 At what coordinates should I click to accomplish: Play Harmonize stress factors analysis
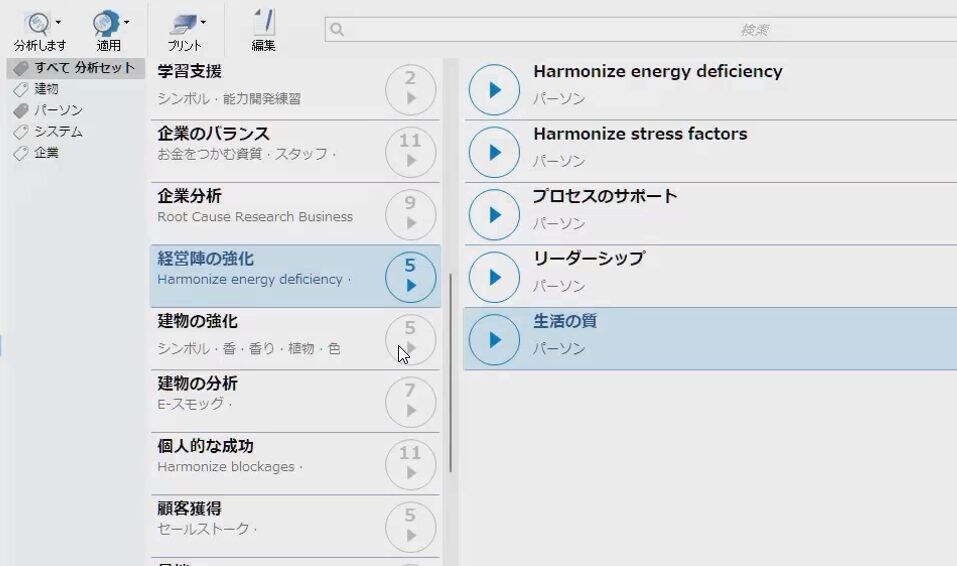pos(494,152)
